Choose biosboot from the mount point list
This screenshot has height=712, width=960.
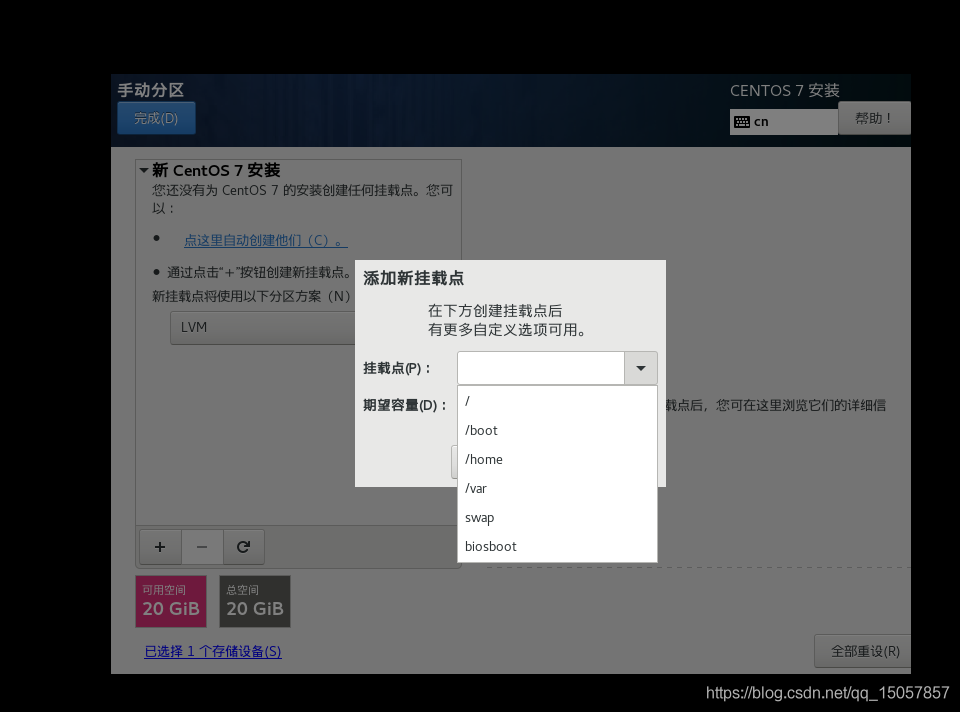557,546
